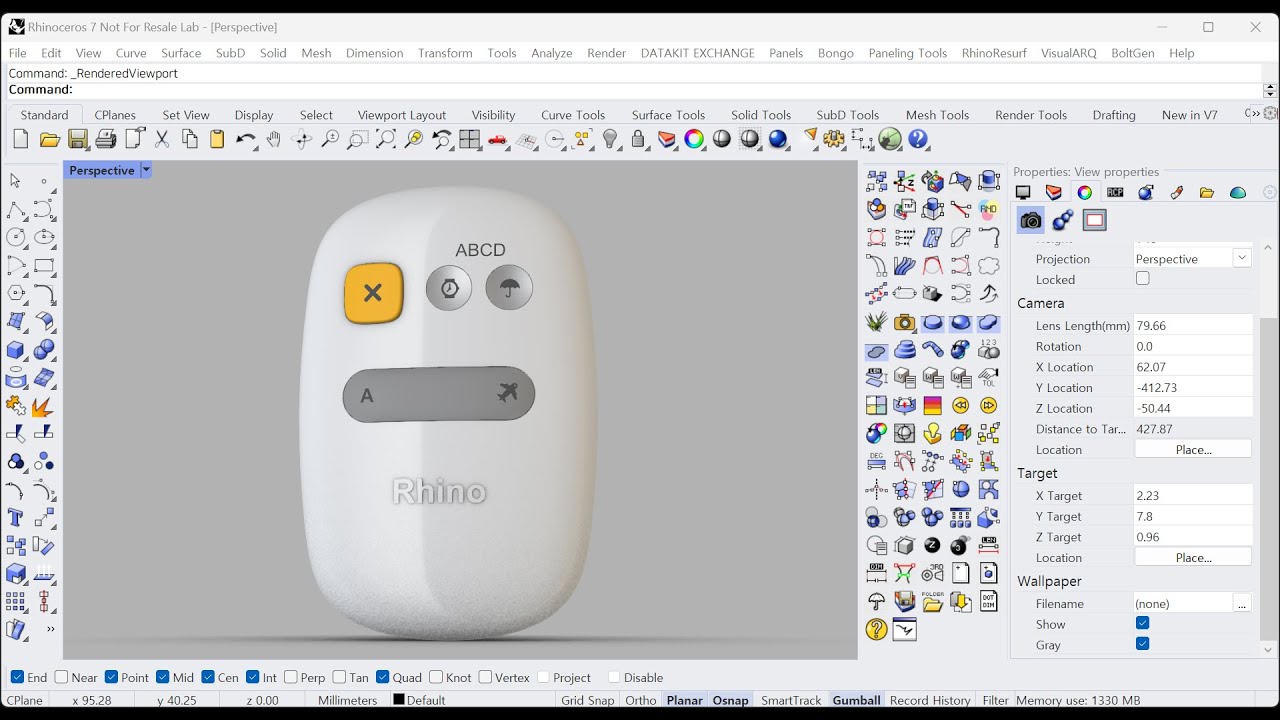Open the camera View properties icon
The image size is (1280, 720).
pos(1031,220)
